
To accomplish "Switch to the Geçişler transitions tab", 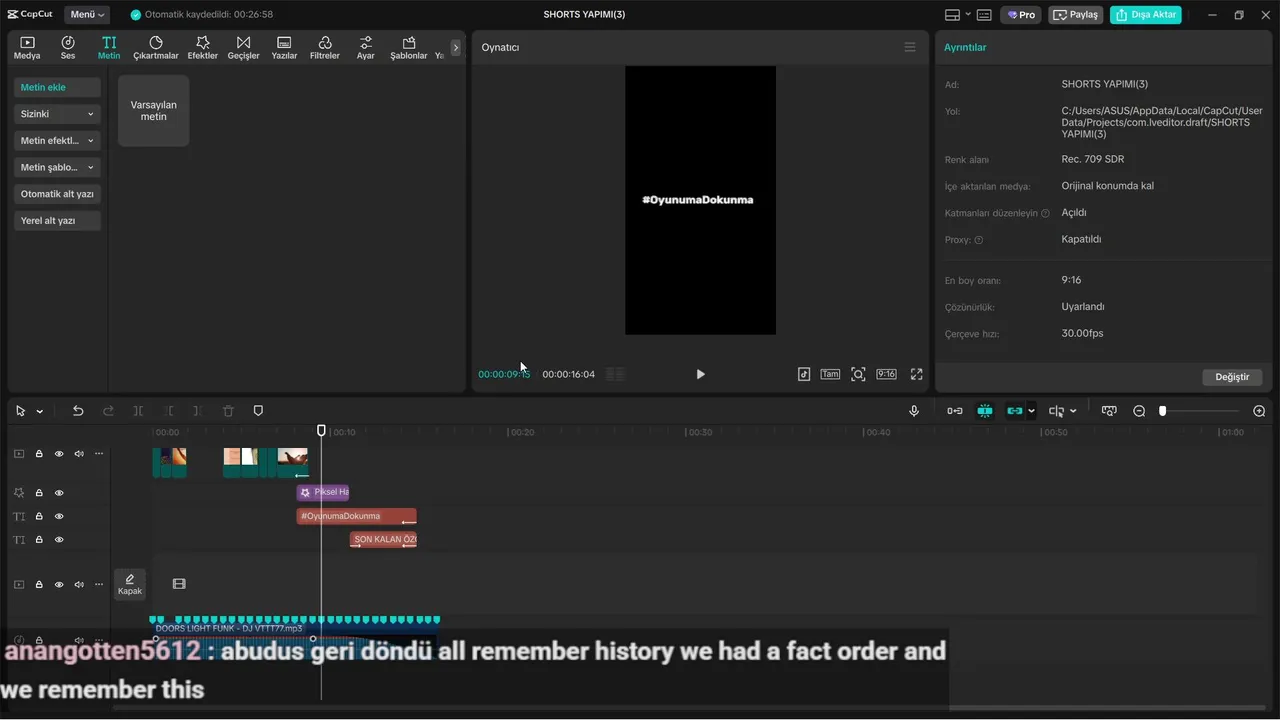I will pyautogui.click(x=243, y=48).
